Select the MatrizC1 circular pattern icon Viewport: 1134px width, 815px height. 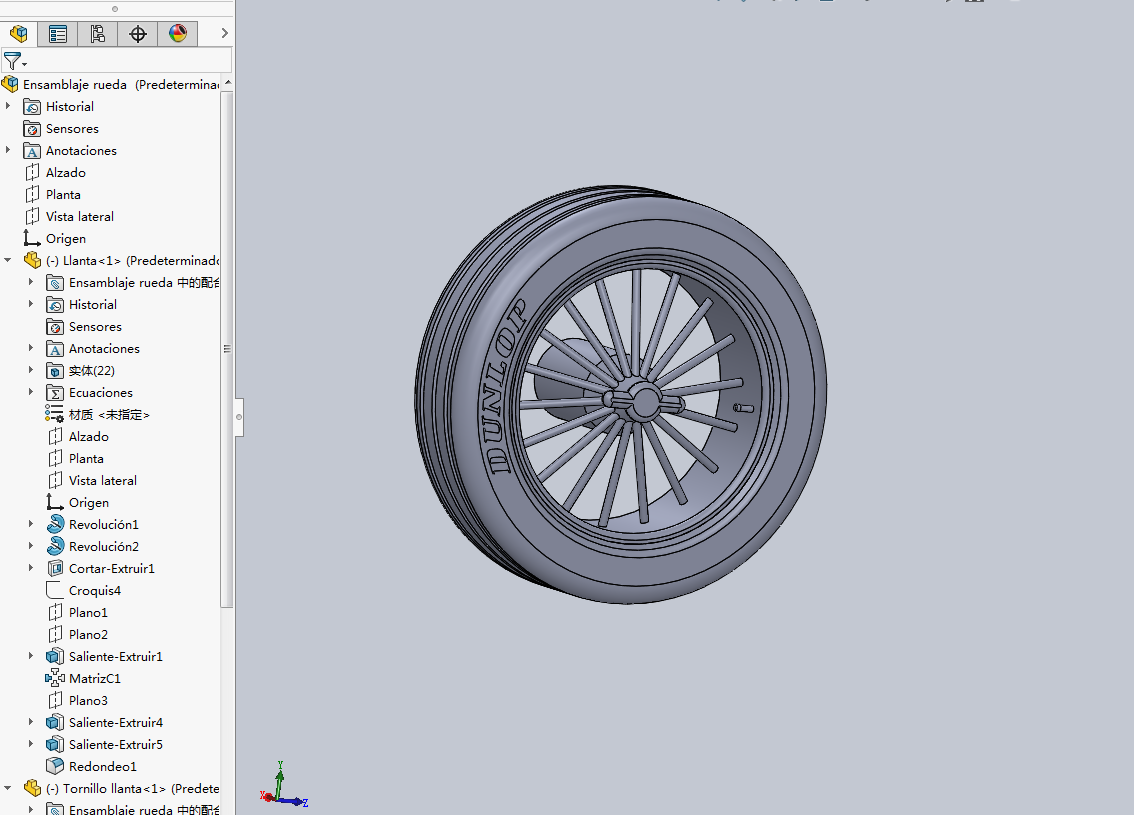(55, 678)
